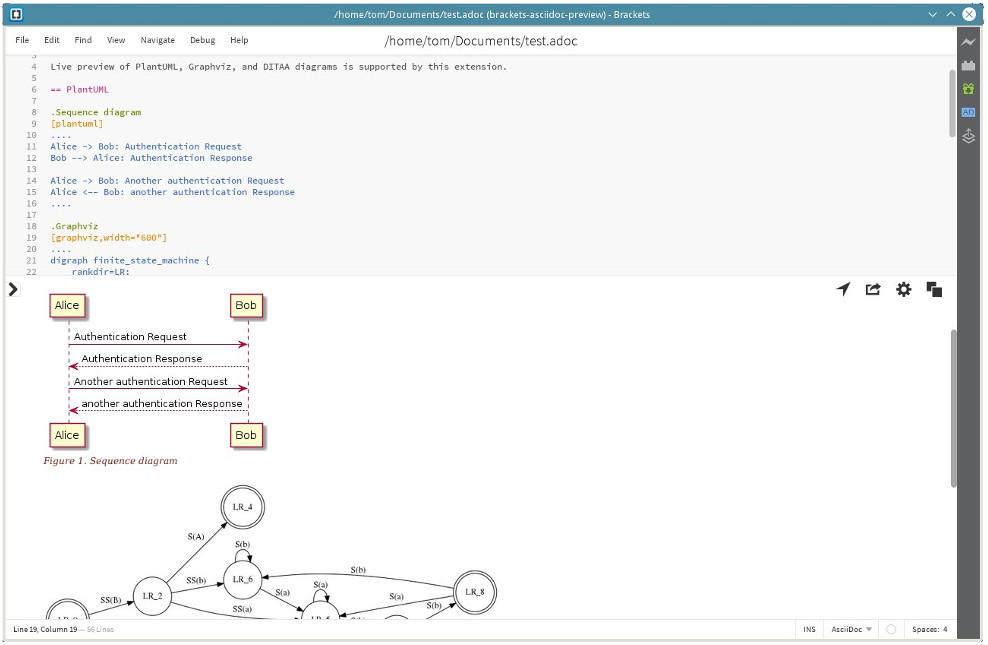Click the editor vertical scrollbar thumb

pyautogui.click(x=952, y=103)
